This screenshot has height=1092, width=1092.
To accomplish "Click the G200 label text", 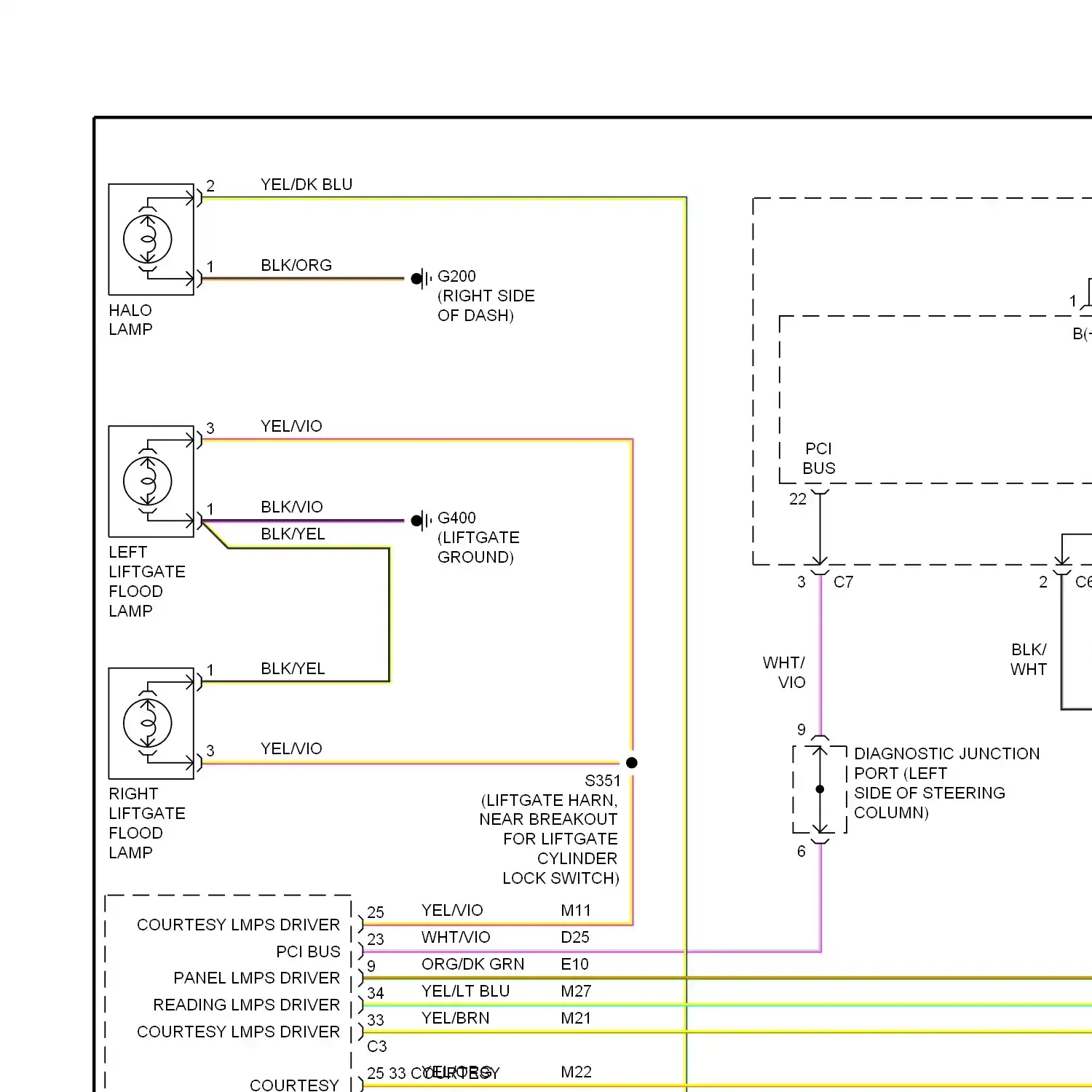I will (x=456, y=277).
